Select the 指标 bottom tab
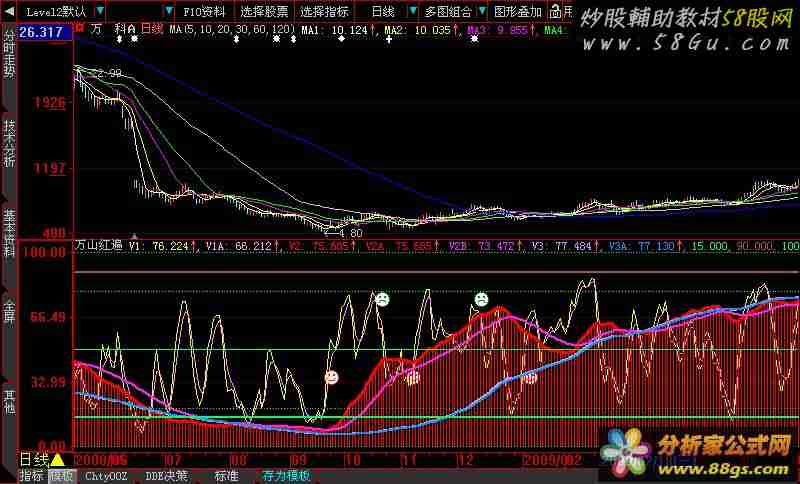Image resolution: width=800 pixels, height=484 pixels. tap(32, 476)
